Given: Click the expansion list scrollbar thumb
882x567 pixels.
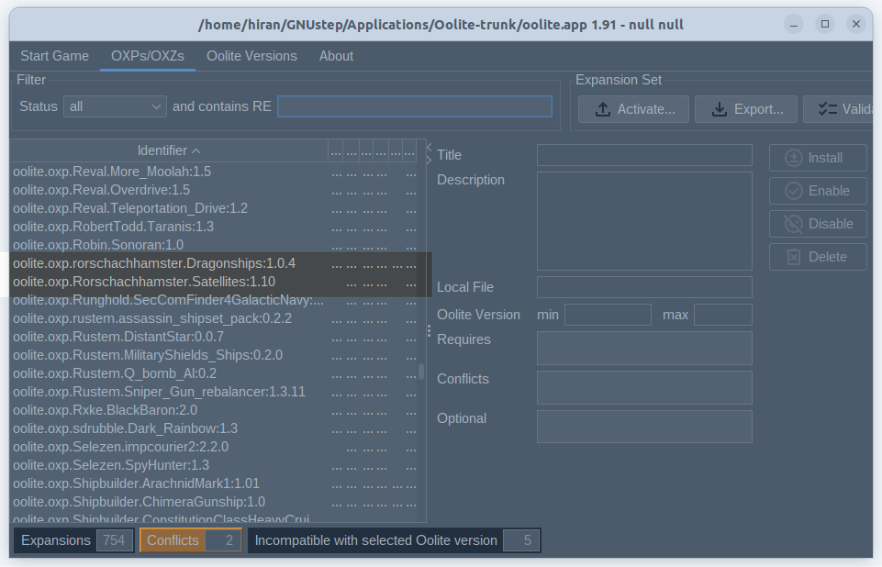Looking at the screenshot, I should pyautogui.click(x=421, y=371).
